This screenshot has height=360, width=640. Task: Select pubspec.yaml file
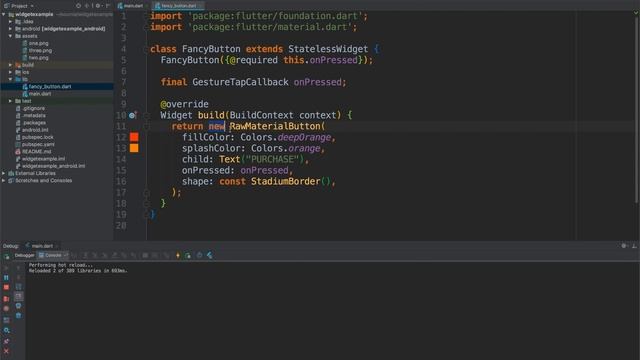point(38,144)
